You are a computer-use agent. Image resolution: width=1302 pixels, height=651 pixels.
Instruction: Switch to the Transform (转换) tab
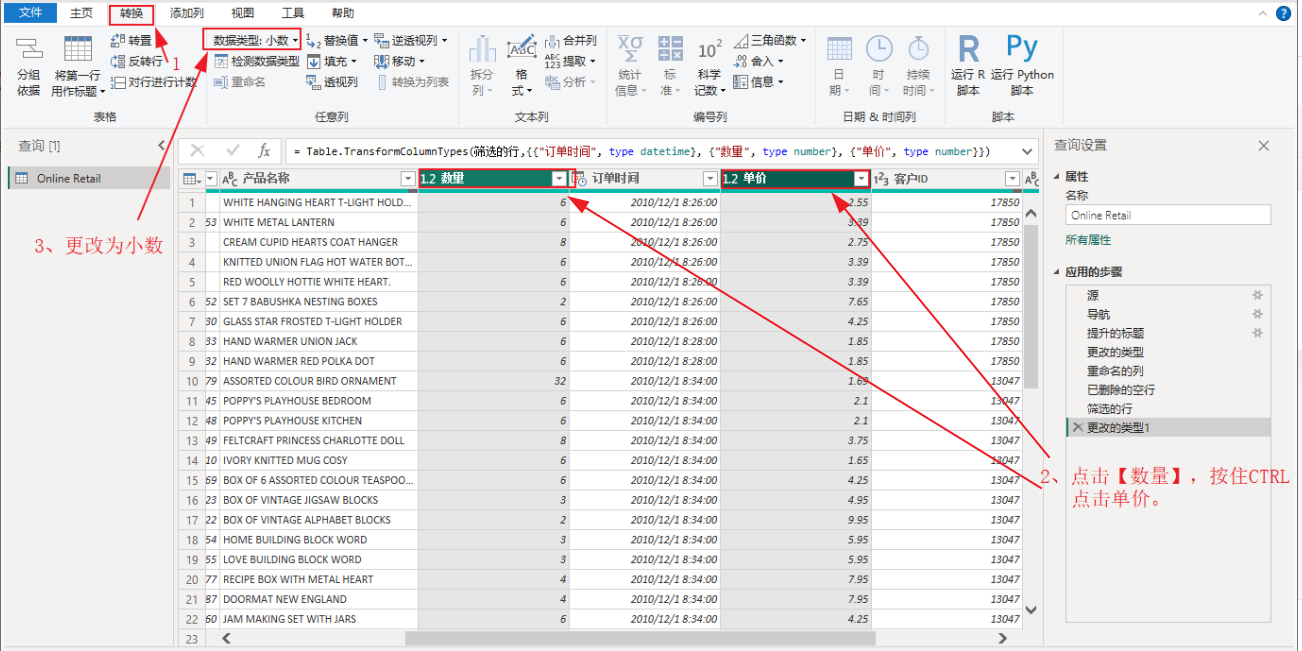[131, 14]
